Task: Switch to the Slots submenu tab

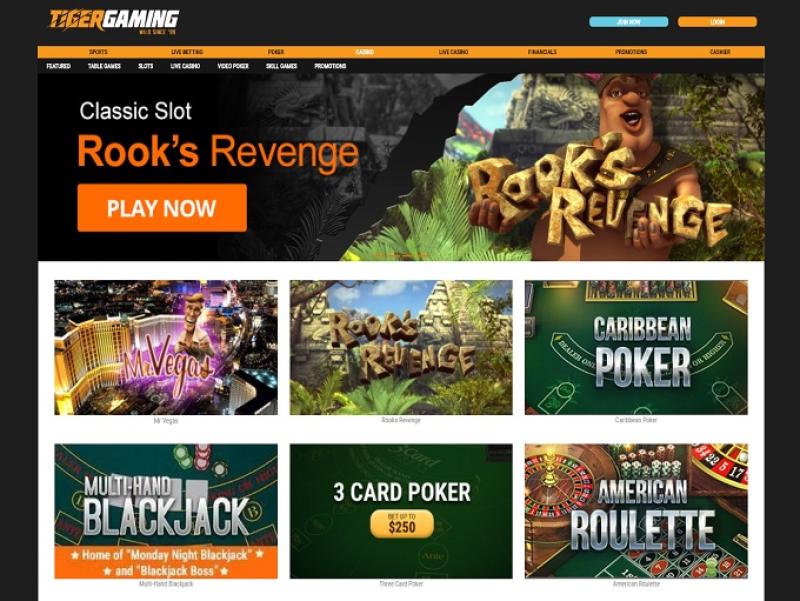Action: click(145, 66)
